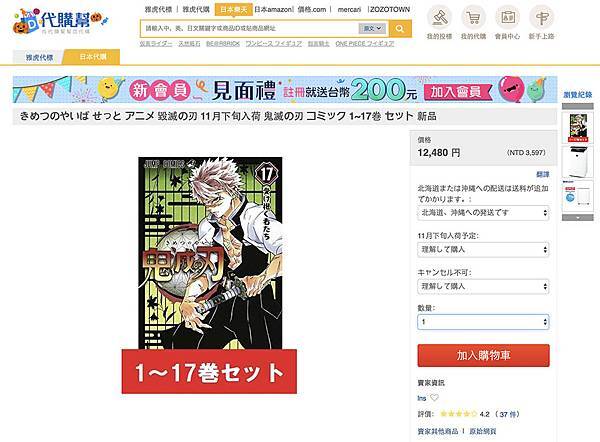Open the 會員中心 member center icon
The width and height of the screenshot is (600, 442).
pyautogui.click(x=507, y=18)
